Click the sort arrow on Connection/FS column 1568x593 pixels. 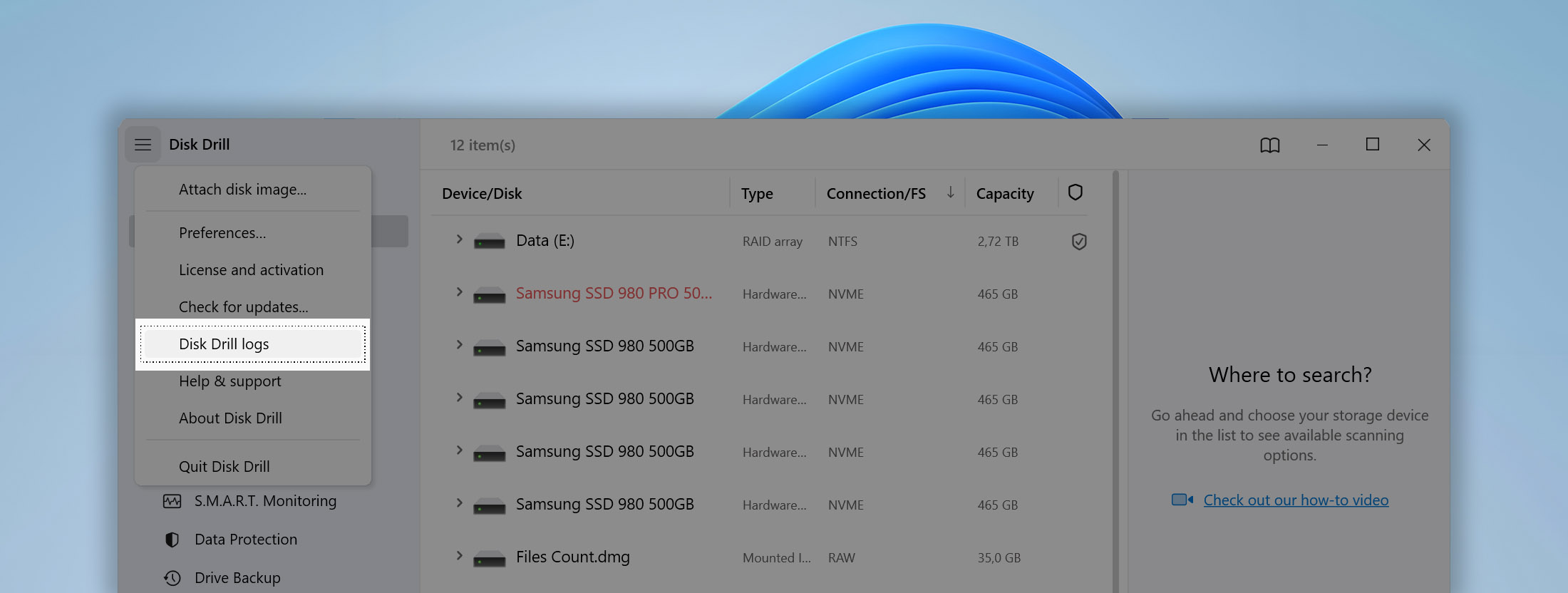[950, 192]
